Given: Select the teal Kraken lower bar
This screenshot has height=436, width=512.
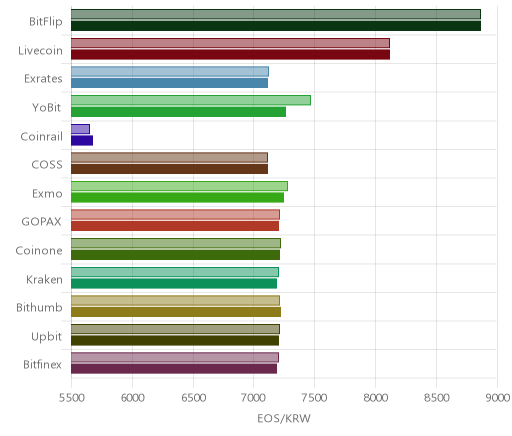Looking at the screenshot, I should [x=174, y=284].
